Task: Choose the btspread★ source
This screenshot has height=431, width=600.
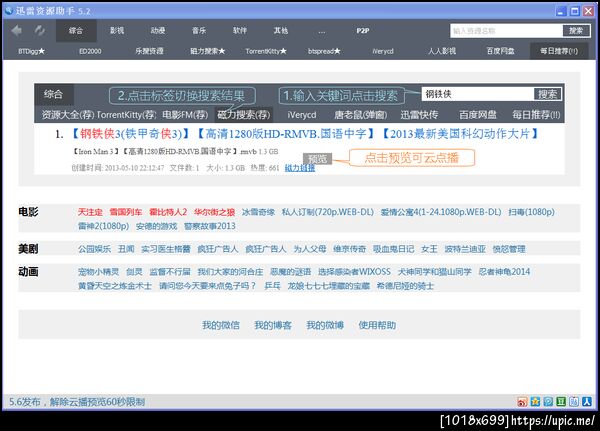Action: click(324, 51)
